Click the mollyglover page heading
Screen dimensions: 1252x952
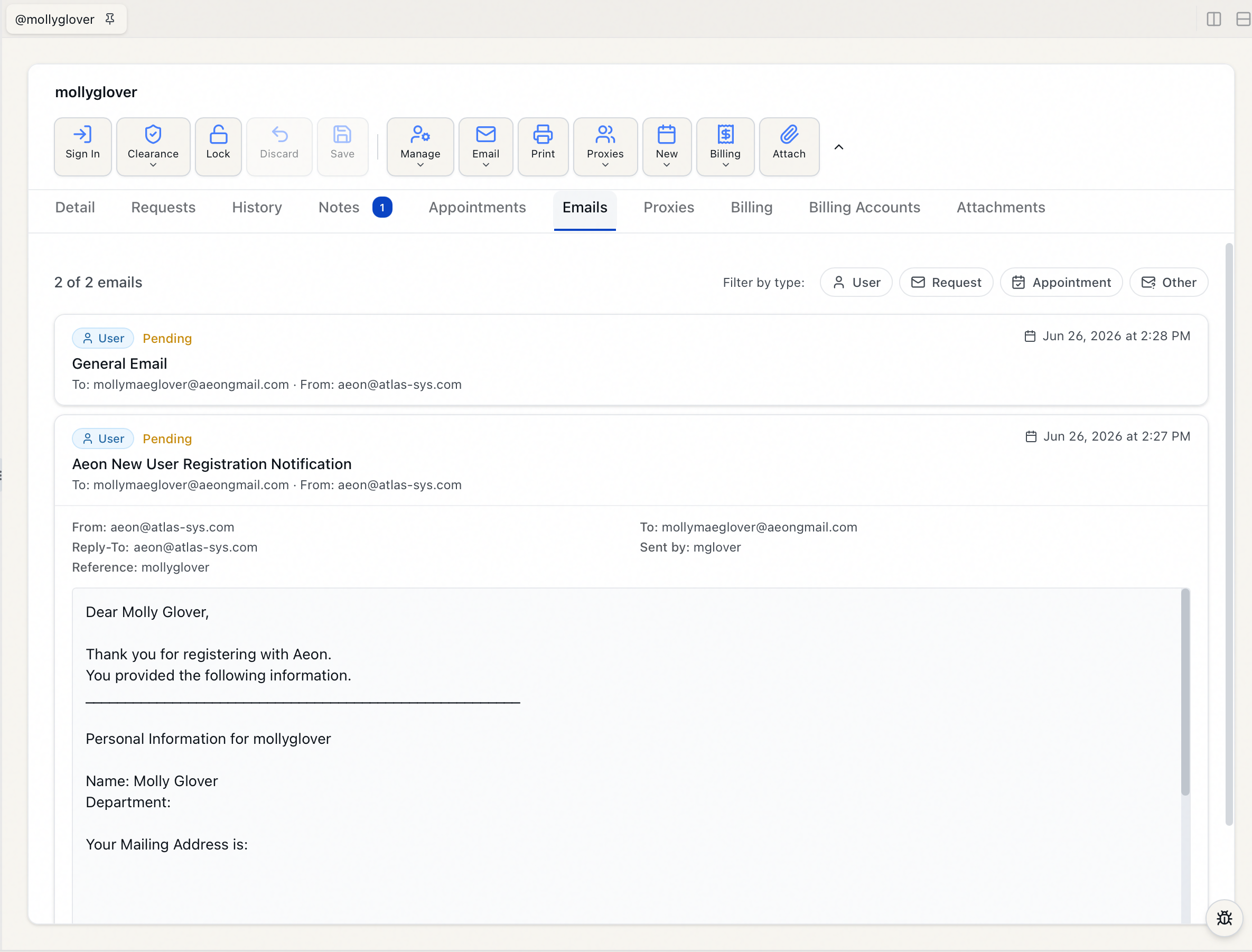pyautogui.click(x=96, y=92)
